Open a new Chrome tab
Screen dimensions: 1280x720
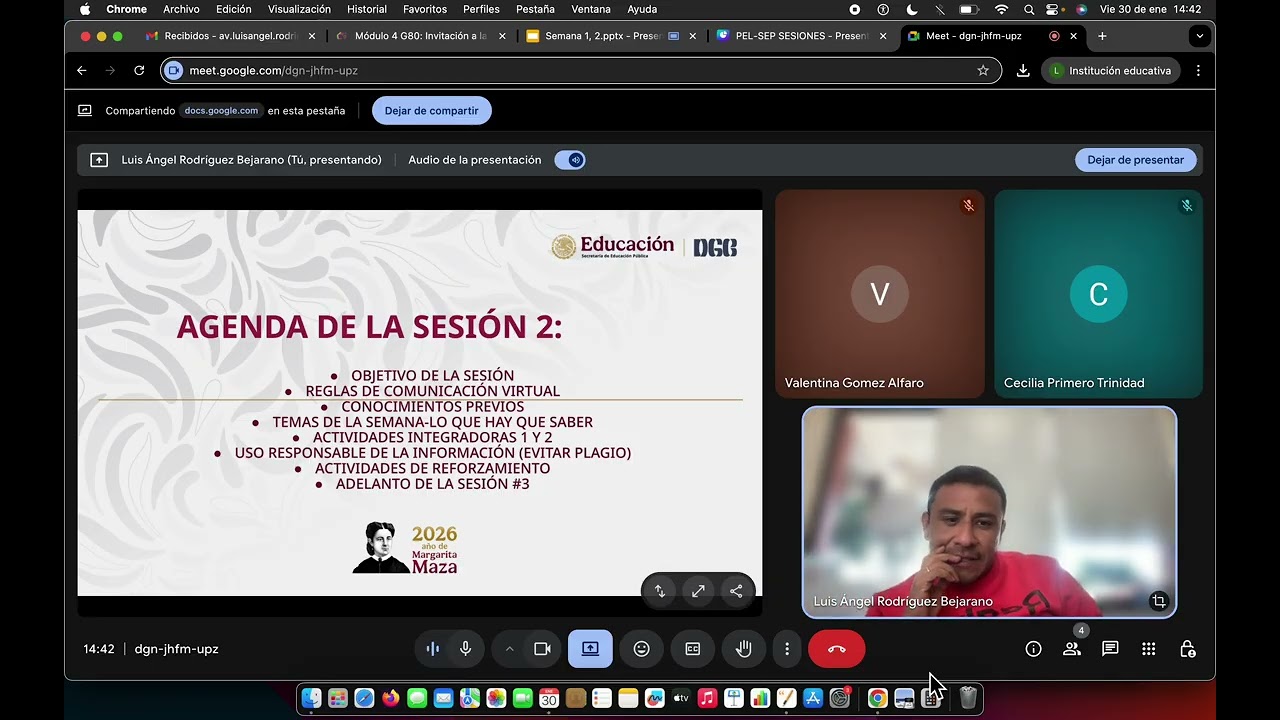click(x=1102, y=36)
